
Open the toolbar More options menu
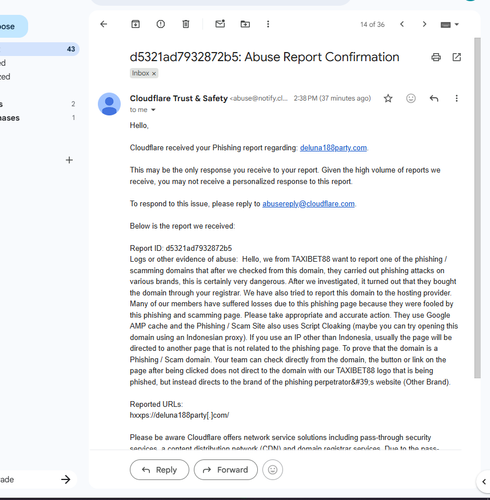pos(268,24)
